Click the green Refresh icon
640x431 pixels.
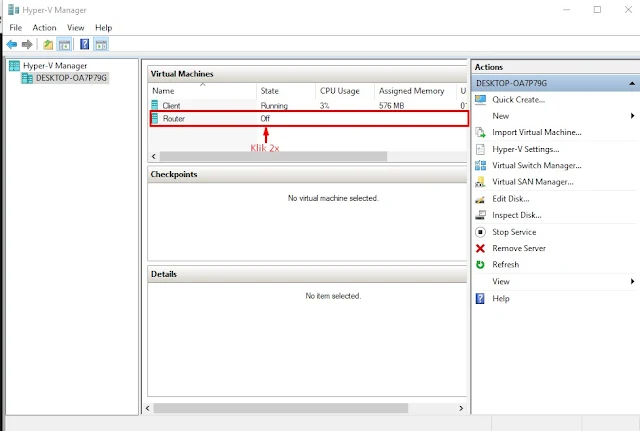[x=480, y=264]
